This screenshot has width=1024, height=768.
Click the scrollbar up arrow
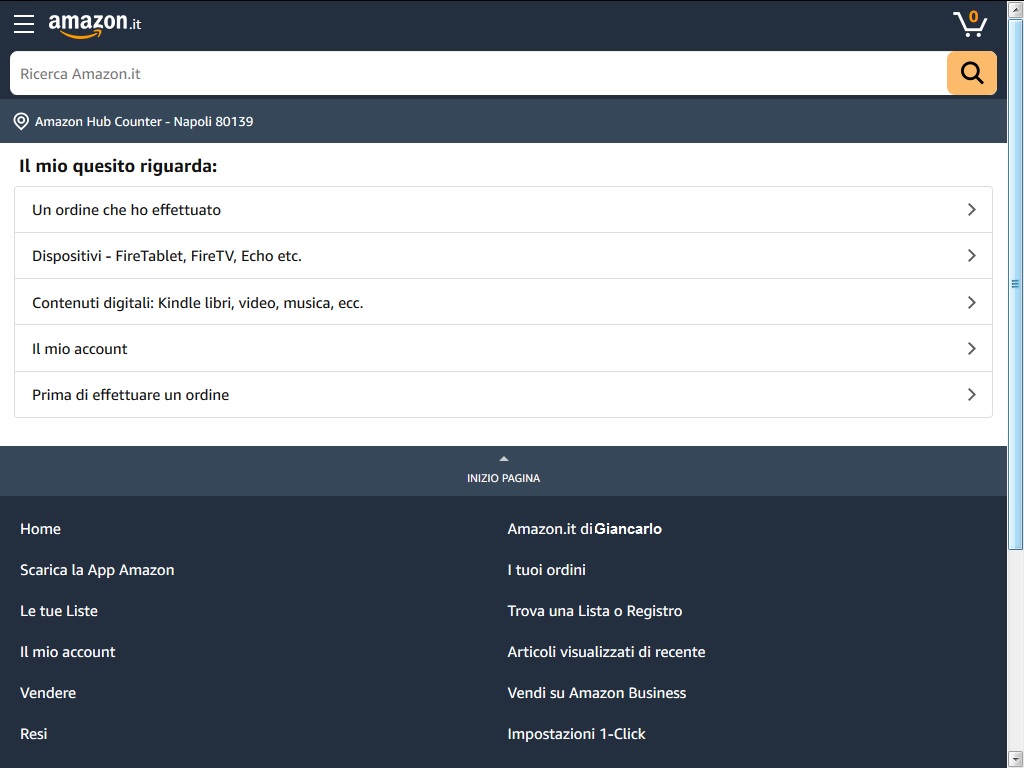click(x=1016, y=9)
